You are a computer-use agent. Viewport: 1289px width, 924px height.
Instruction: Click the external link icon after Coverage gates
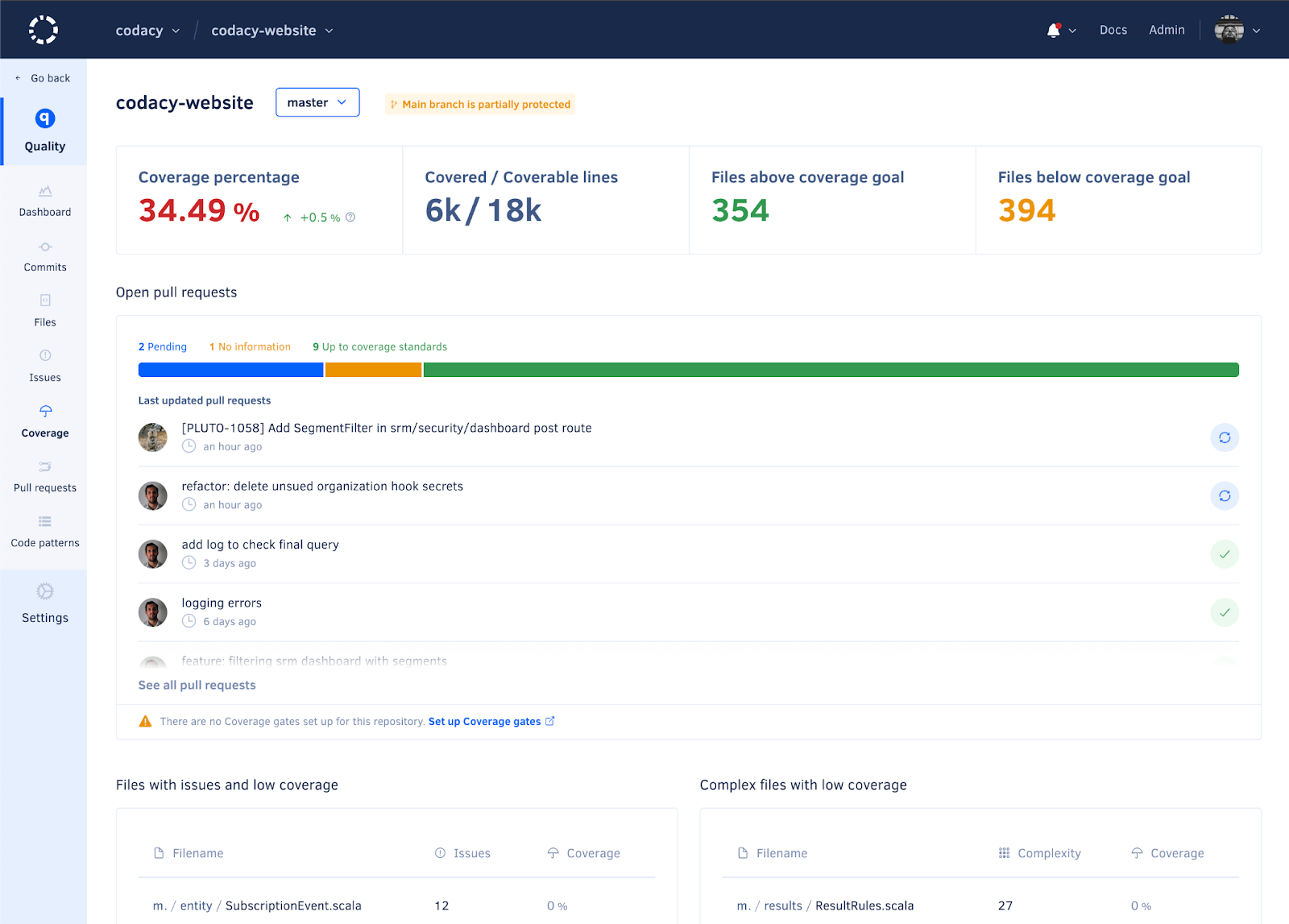(550, 721)
